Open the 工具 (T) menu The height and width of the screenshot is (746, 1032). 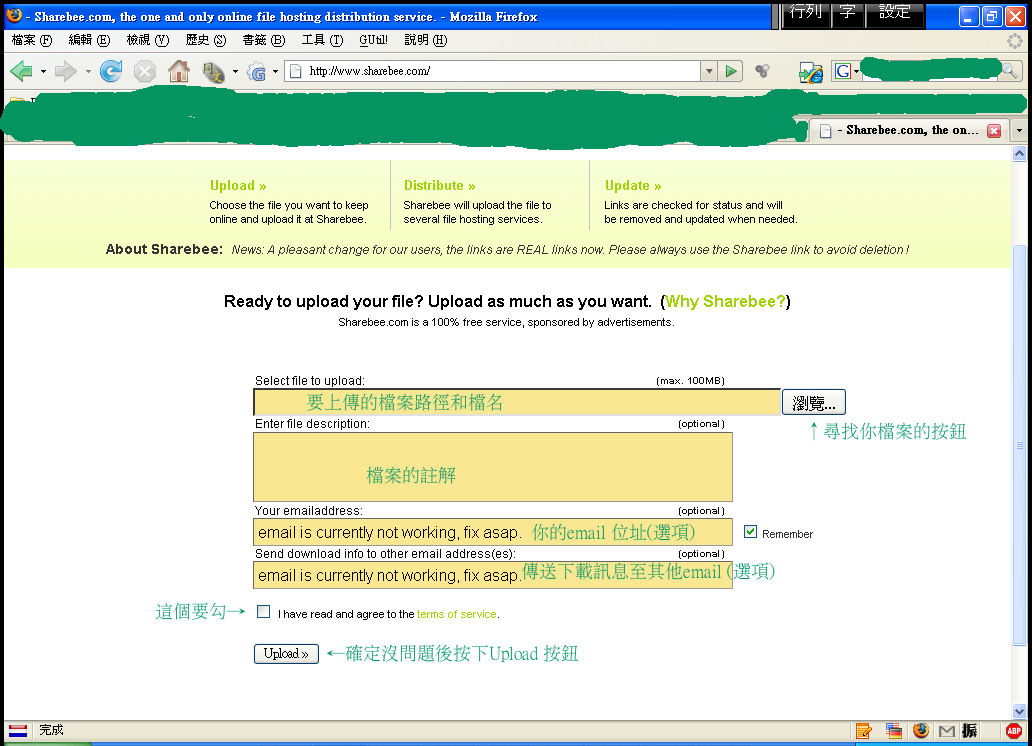click(x=322, y=40)
